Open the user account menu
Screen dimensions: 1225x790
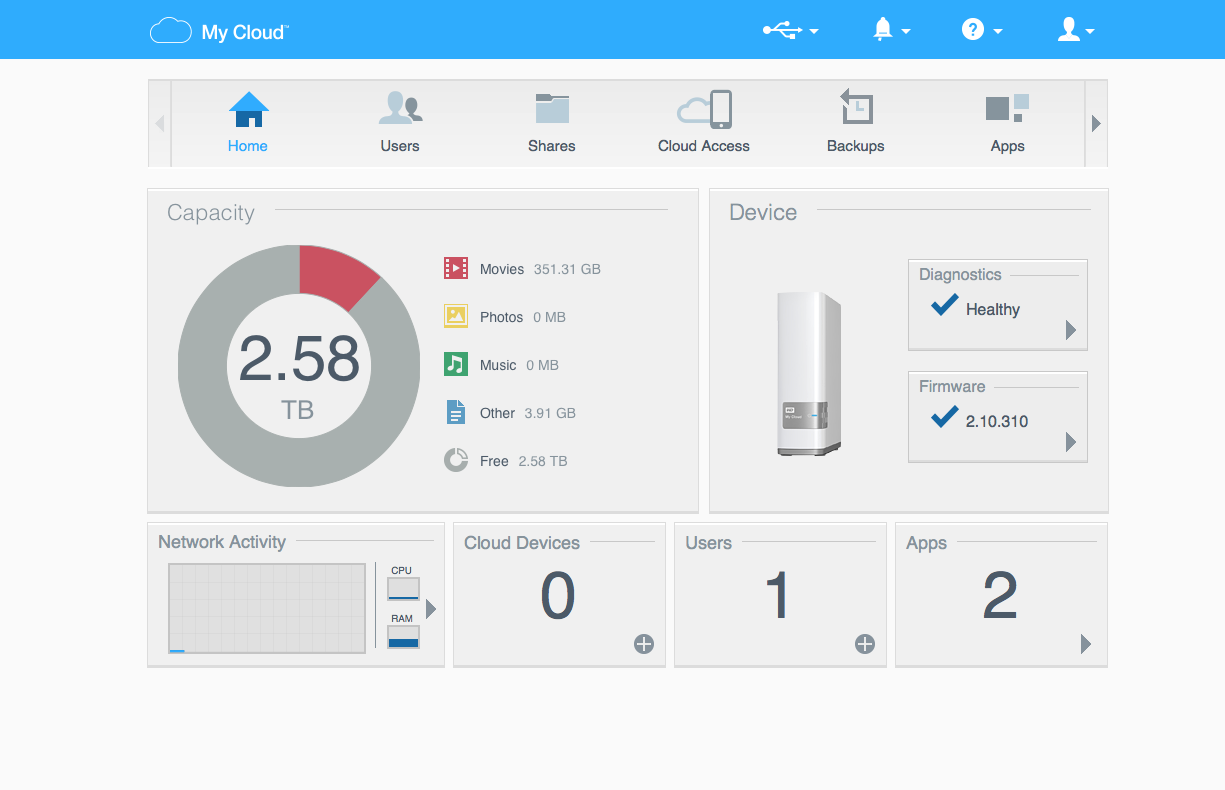coord(1075,30)
